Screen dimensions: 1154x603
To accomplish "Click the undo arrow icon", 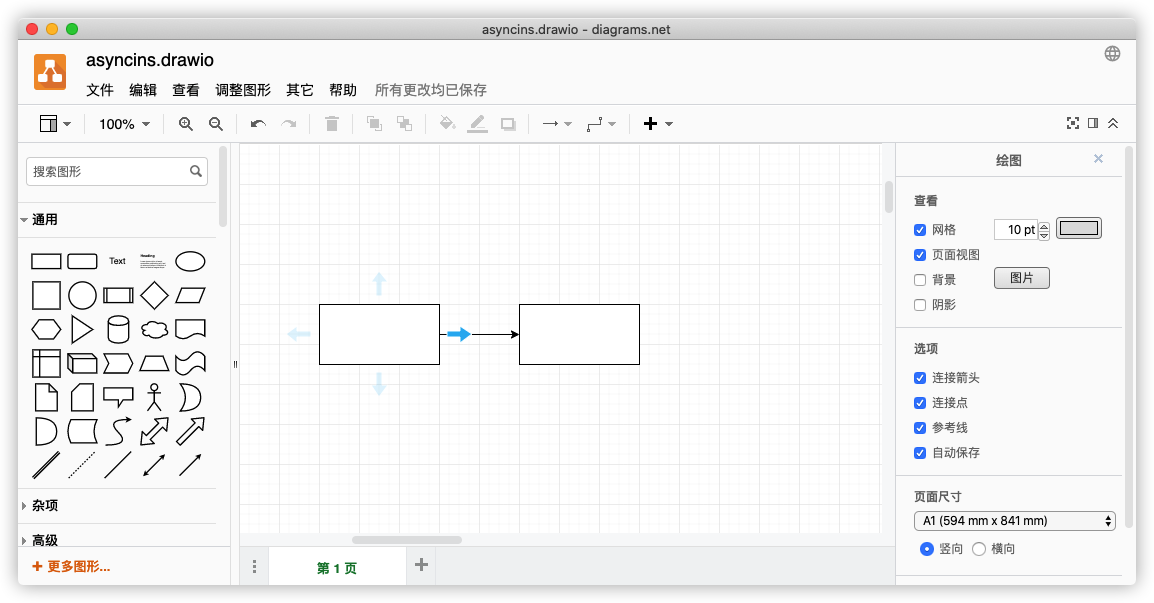I will tap(258, 124).
